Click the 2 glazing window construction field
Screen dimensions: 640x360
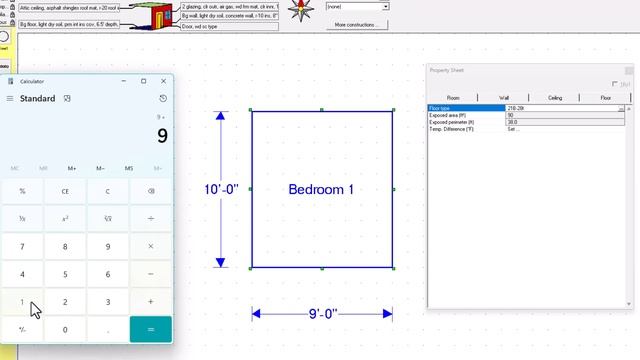(230, 7)
